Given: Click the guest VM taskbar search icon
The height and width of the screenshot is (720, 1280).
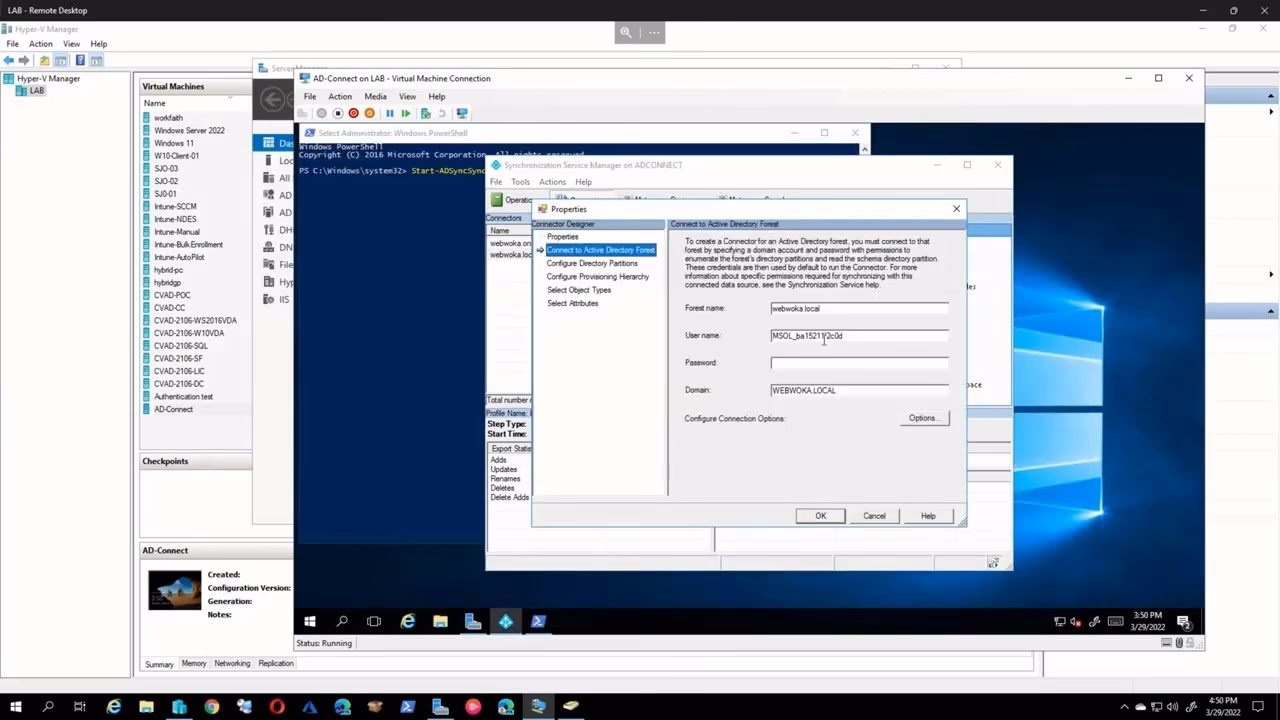Looking at the screenshot, I should pos(342,621).
